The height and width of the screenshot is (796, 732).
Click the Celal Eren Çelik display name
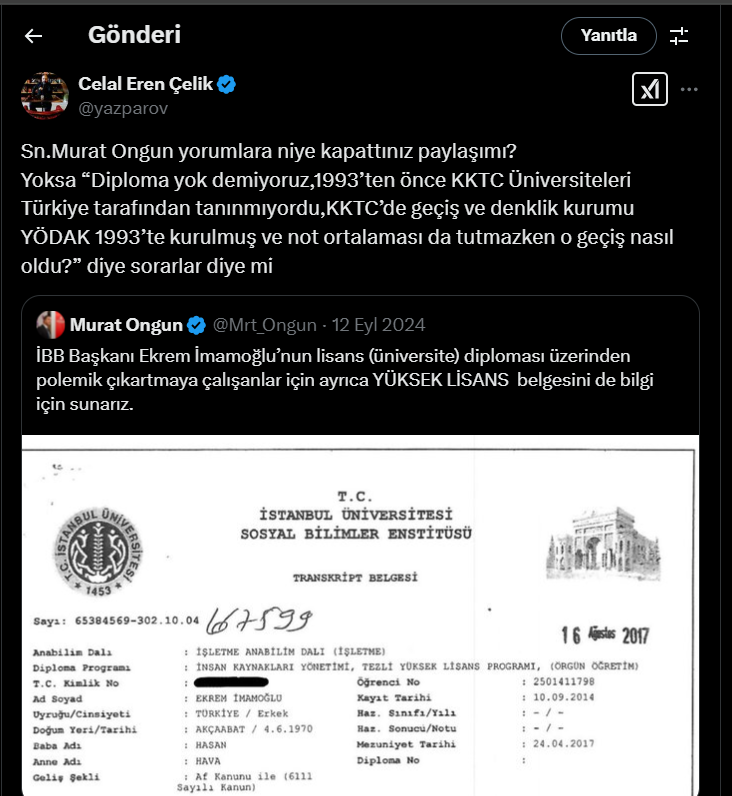(x=146, y=84)
